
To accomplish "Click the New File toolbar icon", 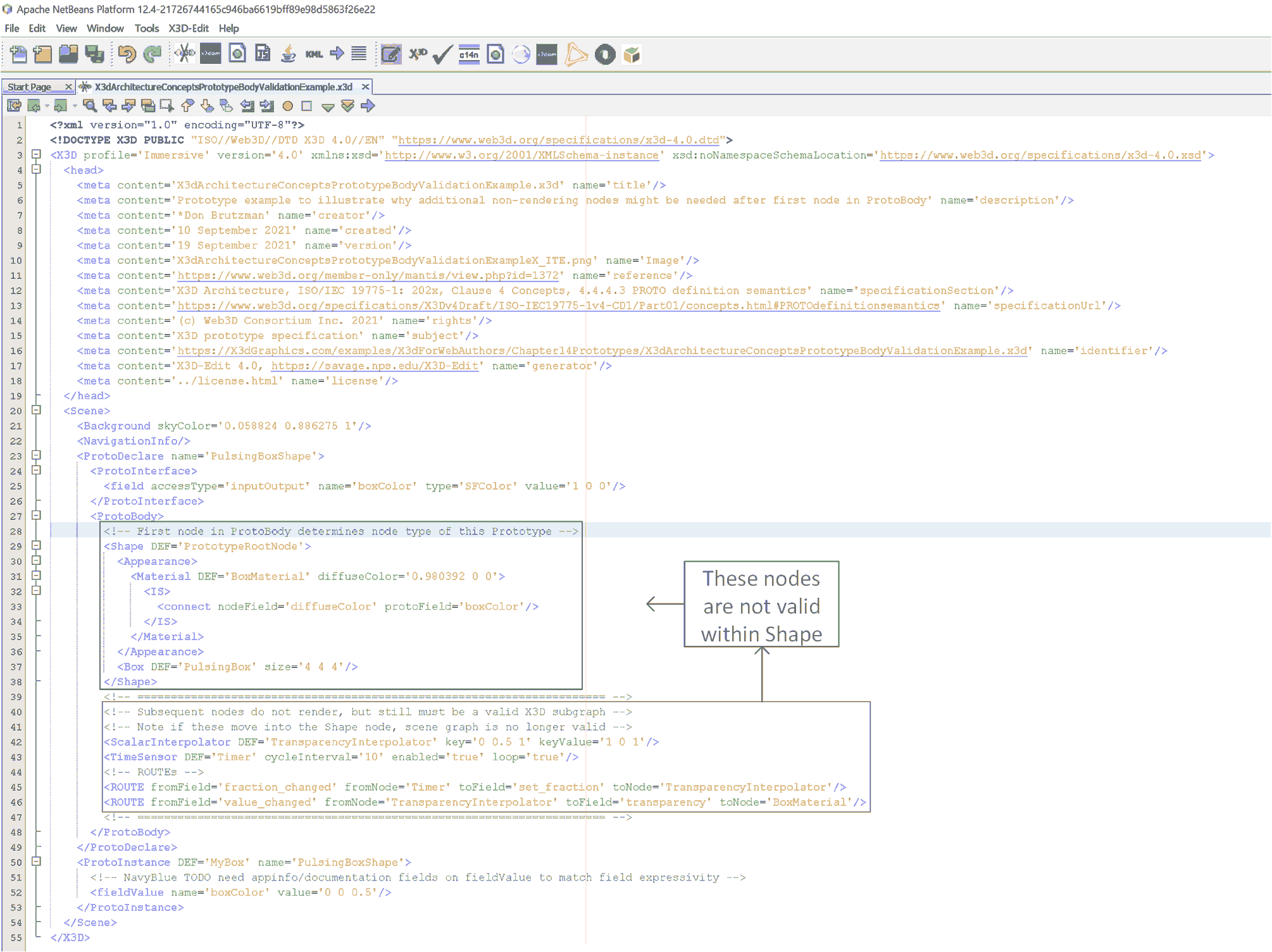I will click(x=18, y=55).
